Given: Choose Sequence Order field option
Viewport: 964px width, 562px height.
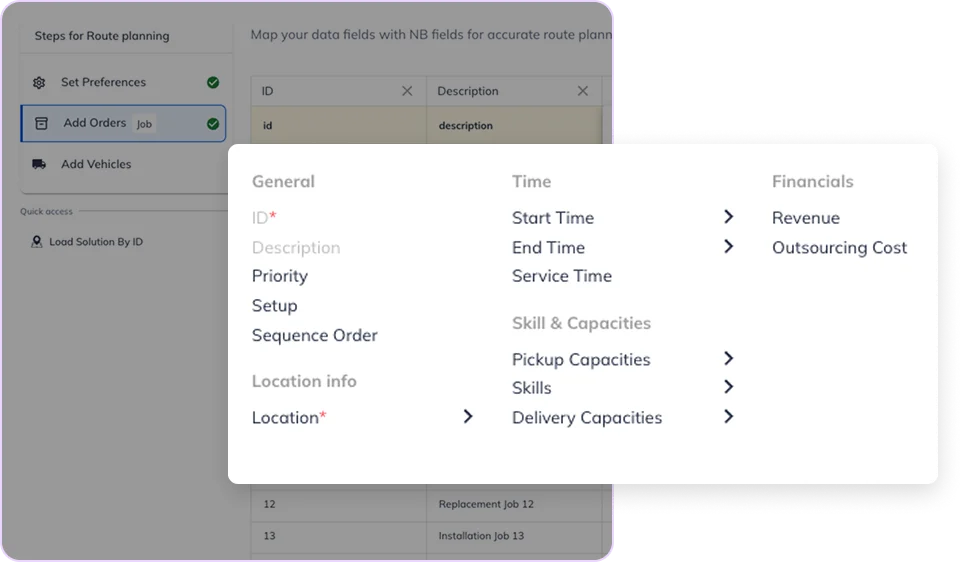Looking at the screenshot, I should (314, 335).
